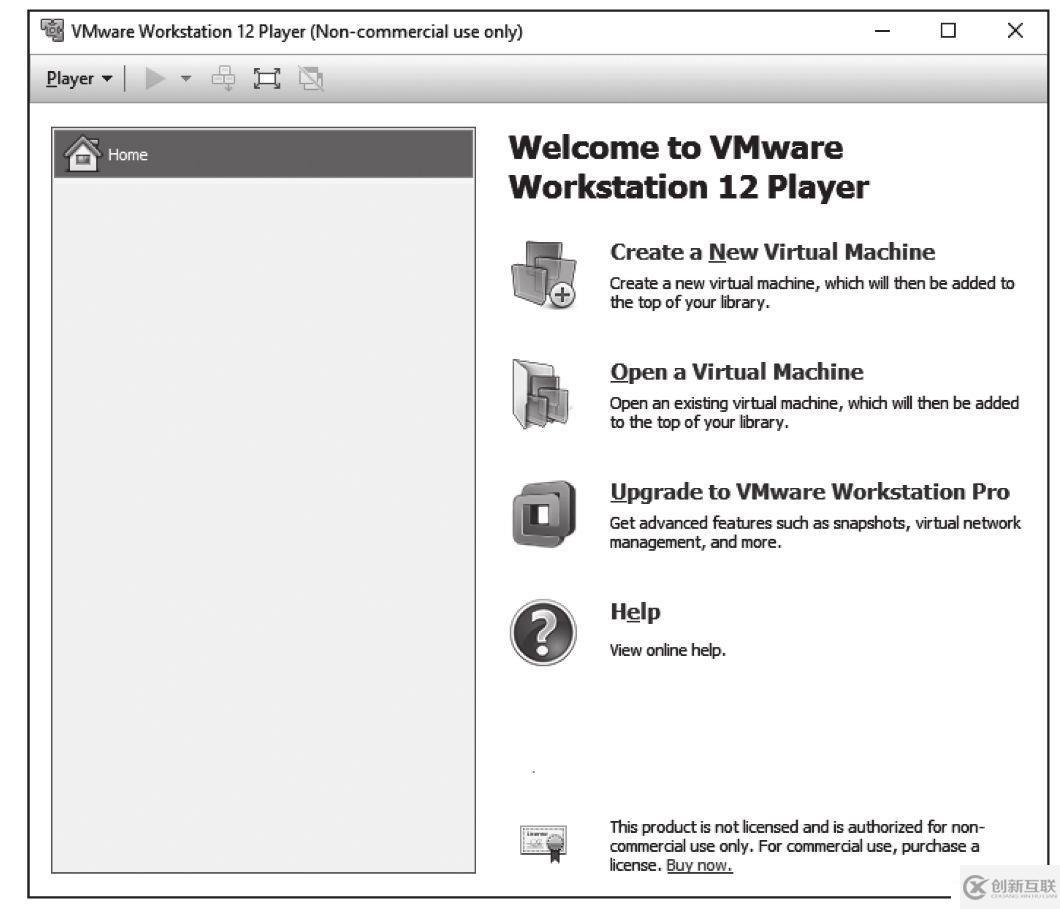This screenshot has height=909, width=1060.
Task: Click the open virtual machine folder icon
Action: 541,394
